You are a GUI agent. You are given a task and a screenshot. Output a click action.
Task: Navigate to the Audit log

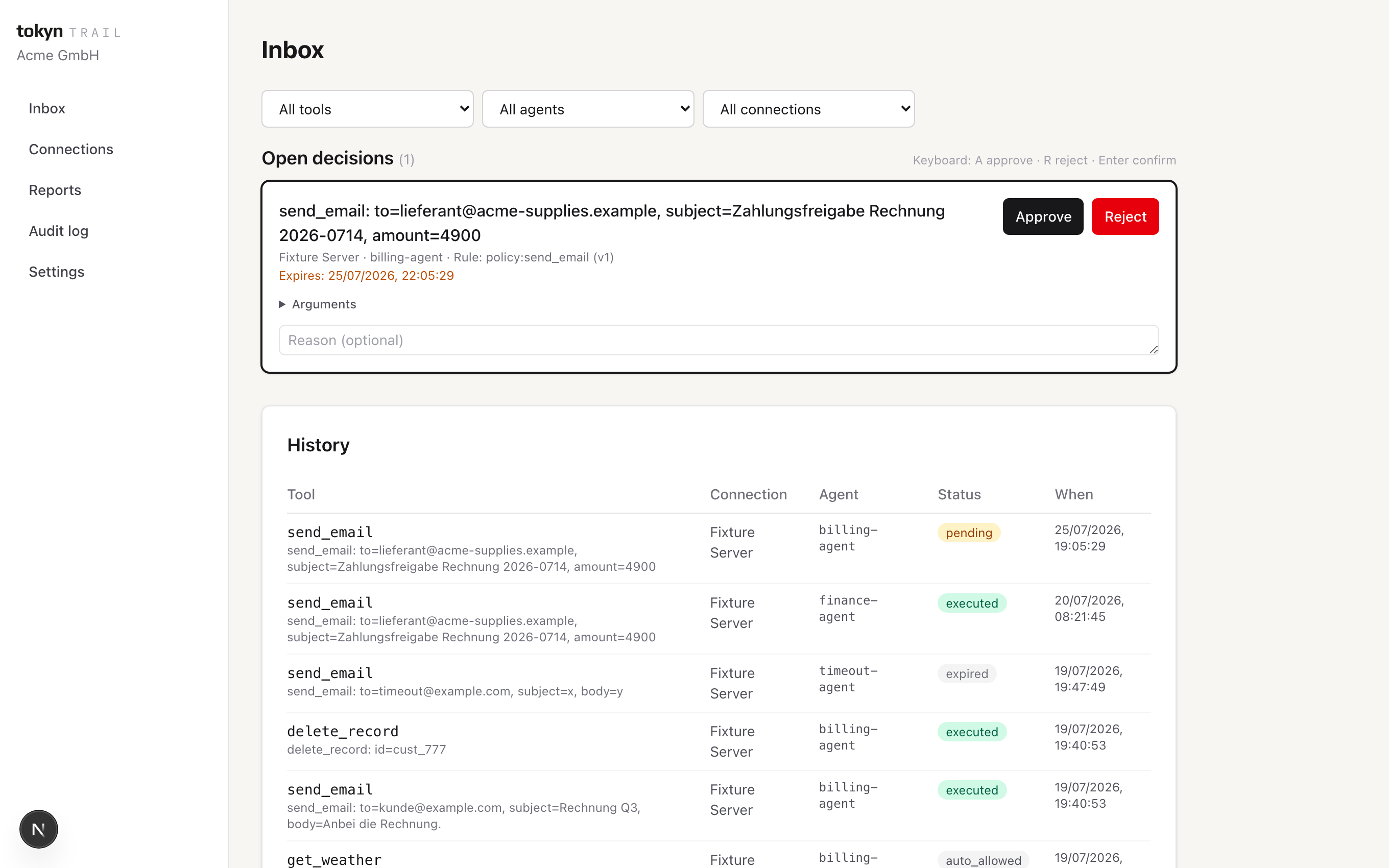(59, 231)
